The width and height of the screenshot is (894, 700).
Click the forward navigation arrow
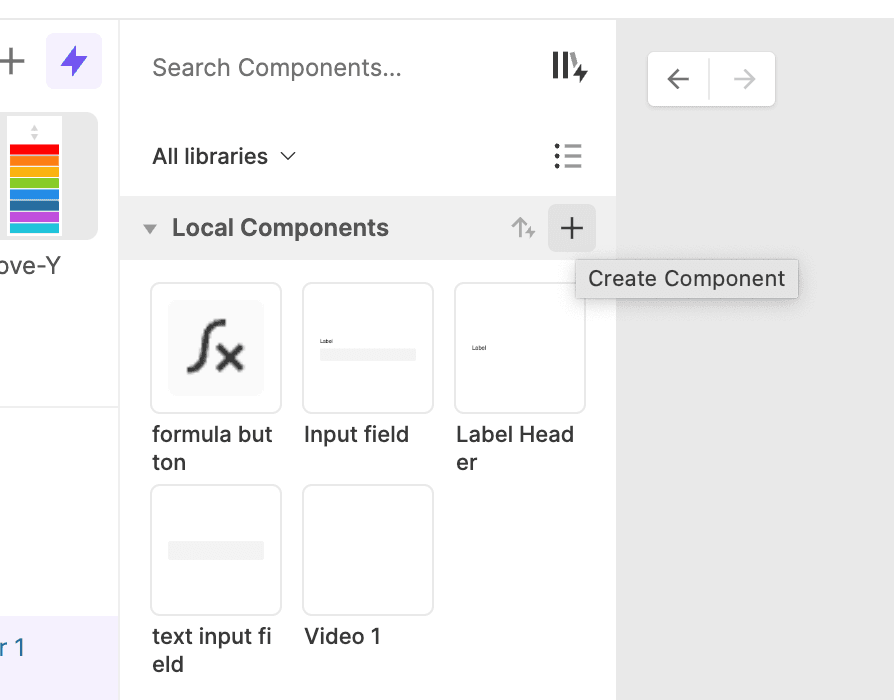[x=743, y=79]
